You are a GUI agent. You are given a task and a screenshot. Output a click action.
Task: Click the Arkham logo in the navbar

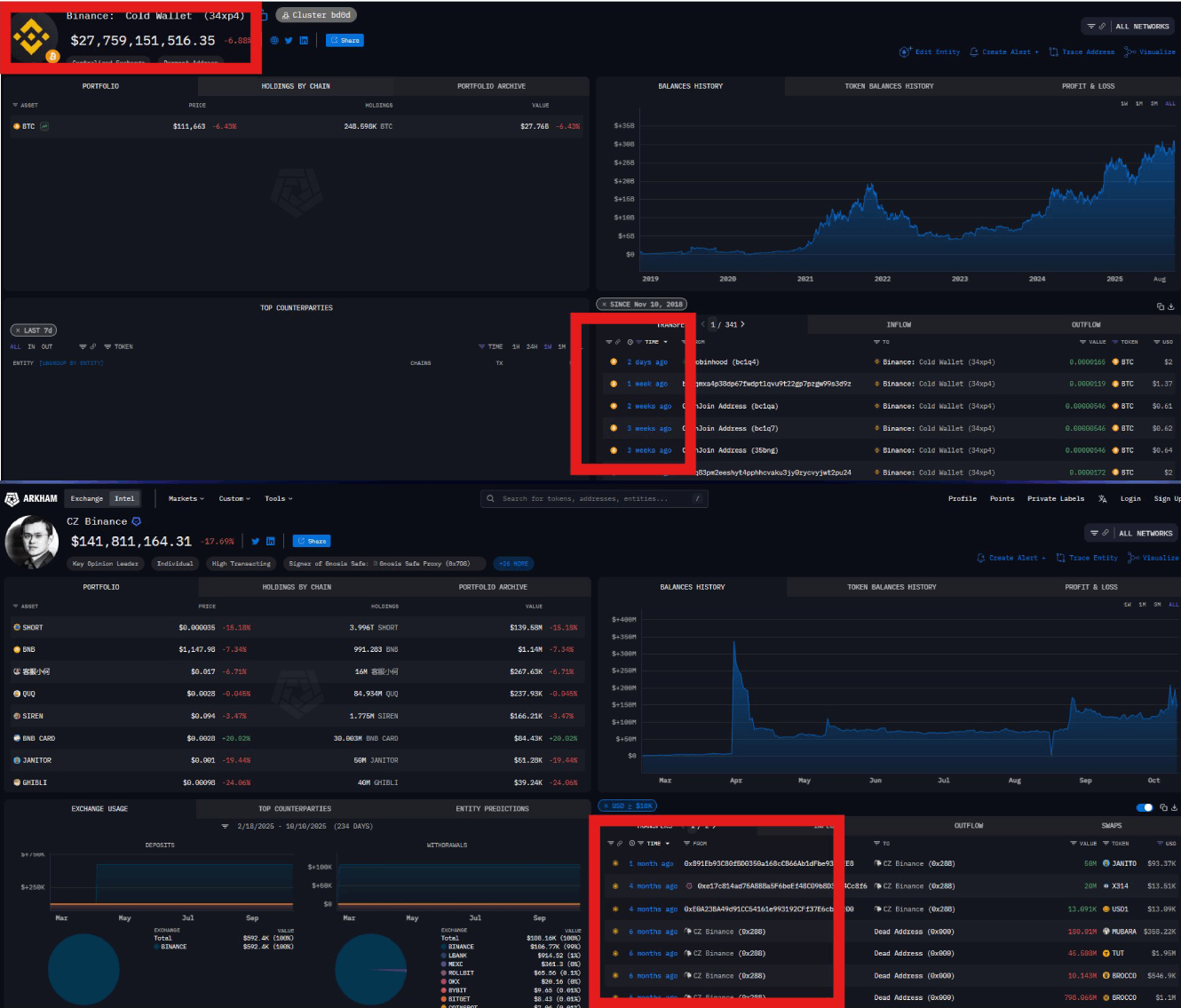click(x=31, y=499)
